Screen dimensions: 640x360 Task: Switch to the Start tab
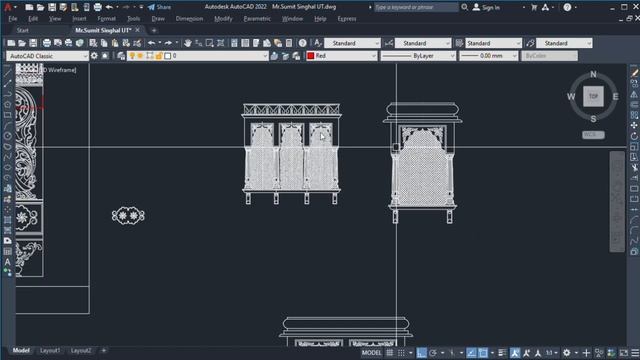click(23, 30)
